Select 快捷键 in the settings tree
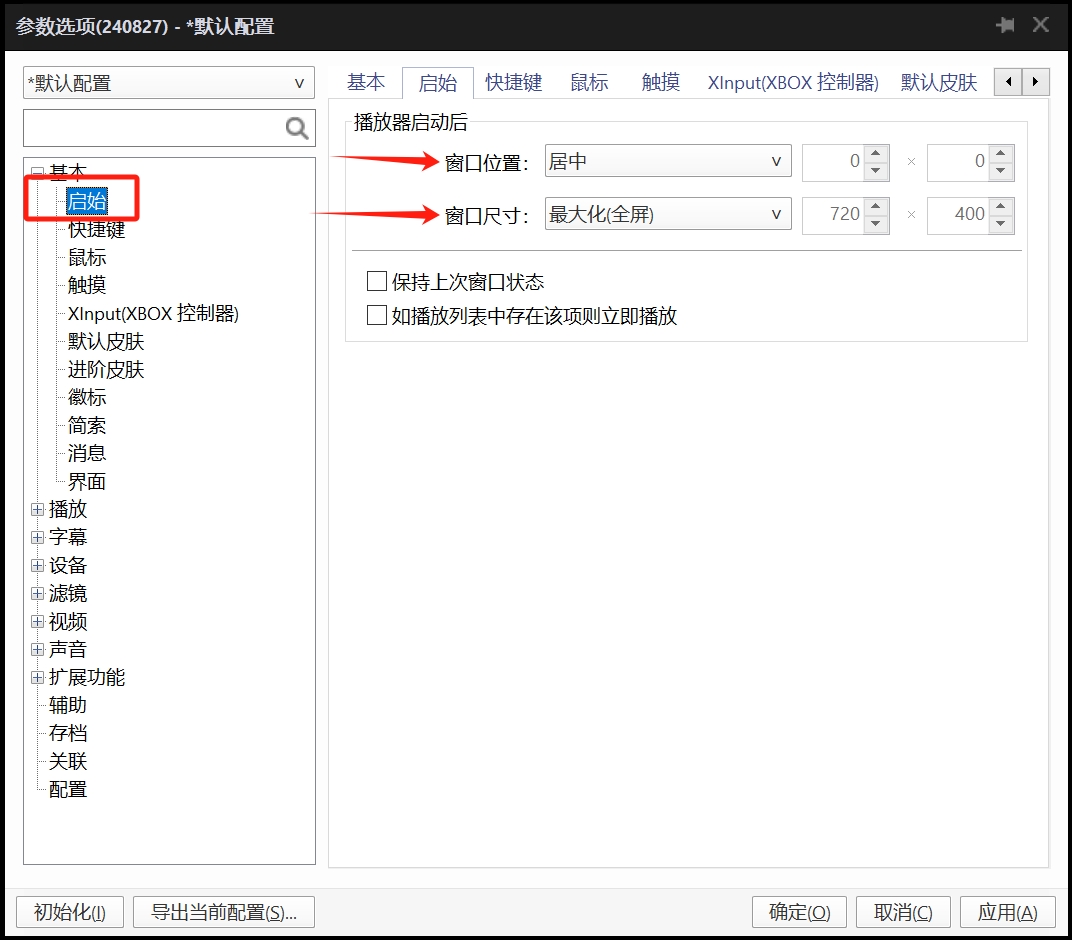This screenshot has width=1072, height=940. click(96, 229)
